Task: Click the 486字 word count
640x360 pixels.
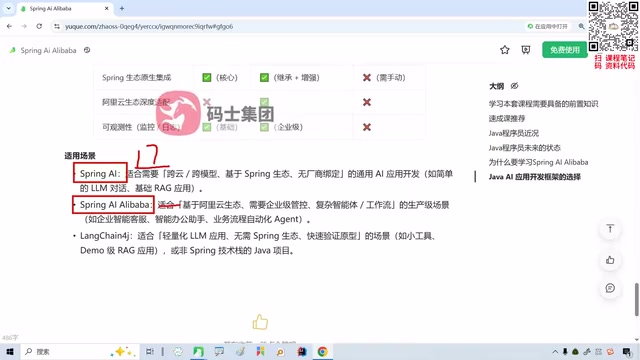Action: tap(10, 338)
